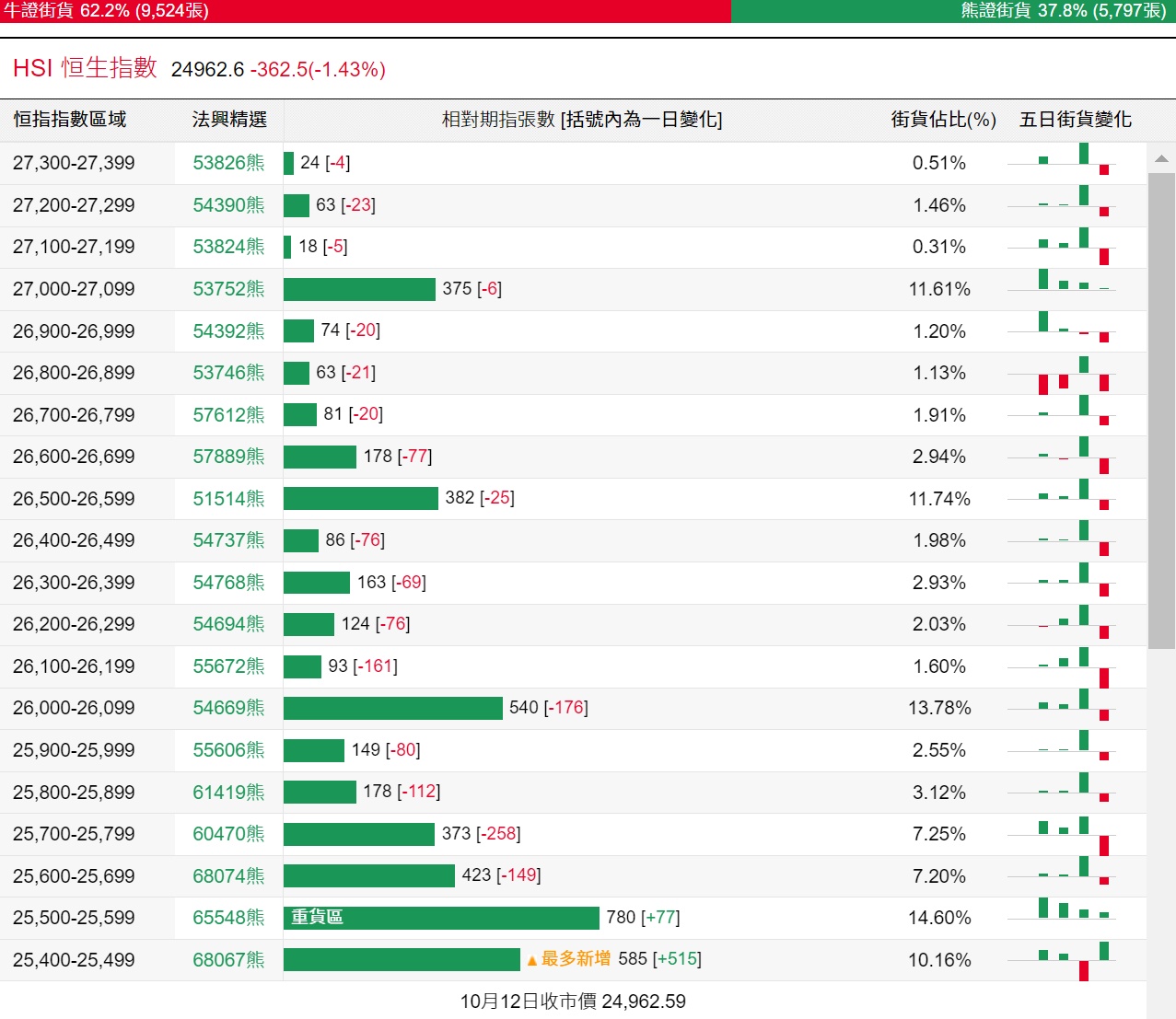Viewport: 1176px width, 1019px height.
Task: Click the five-day chart for 25,400-25,499
Action: (1062, 961)
